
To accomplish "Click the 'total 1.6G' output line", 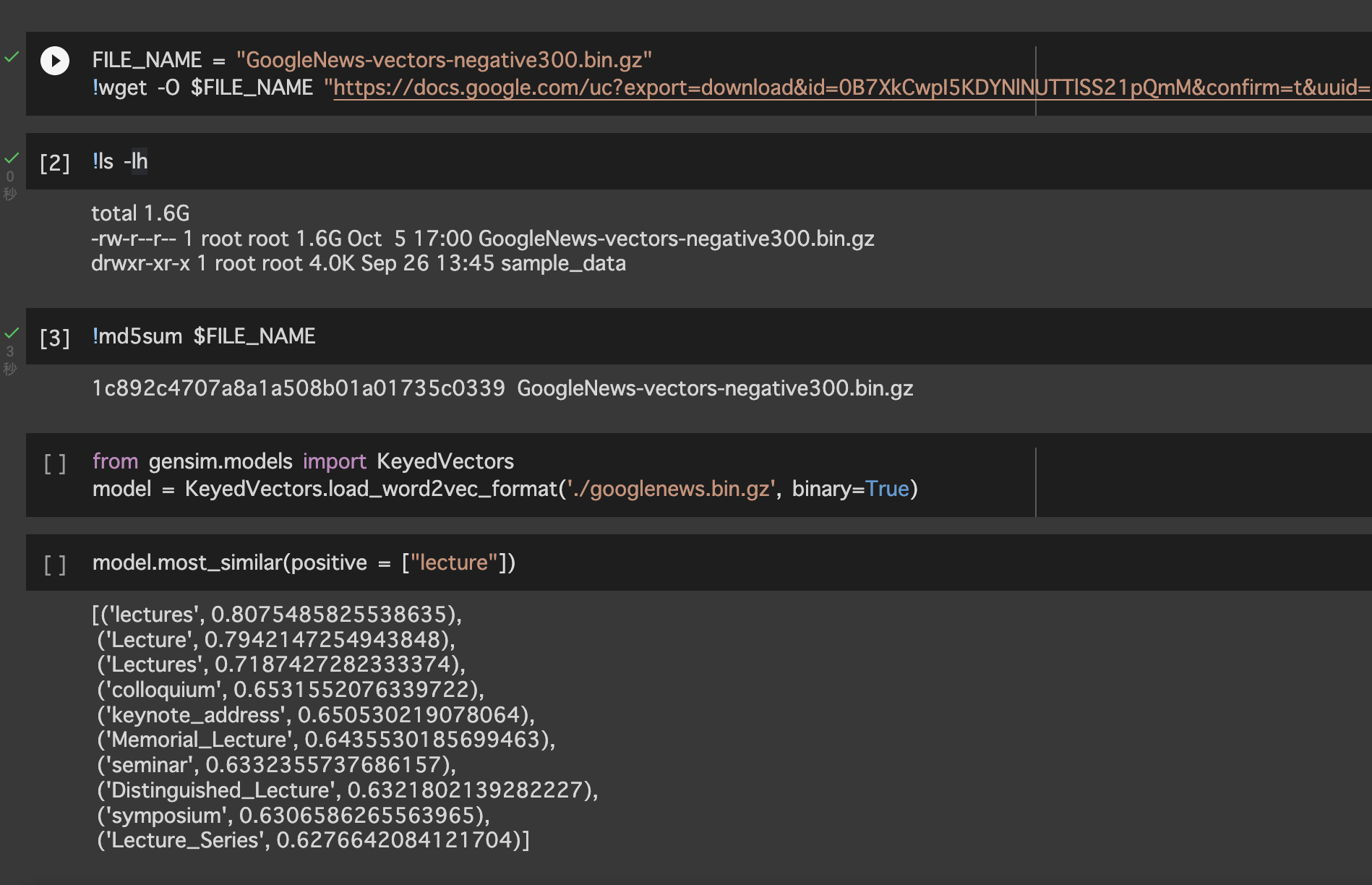I will [140, 213].
